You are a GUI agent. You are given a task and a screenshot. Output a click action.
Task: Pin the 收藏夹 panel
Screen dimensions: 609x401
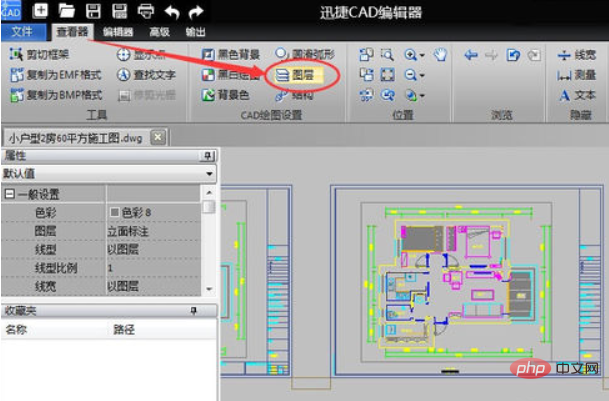pos(193,310)
